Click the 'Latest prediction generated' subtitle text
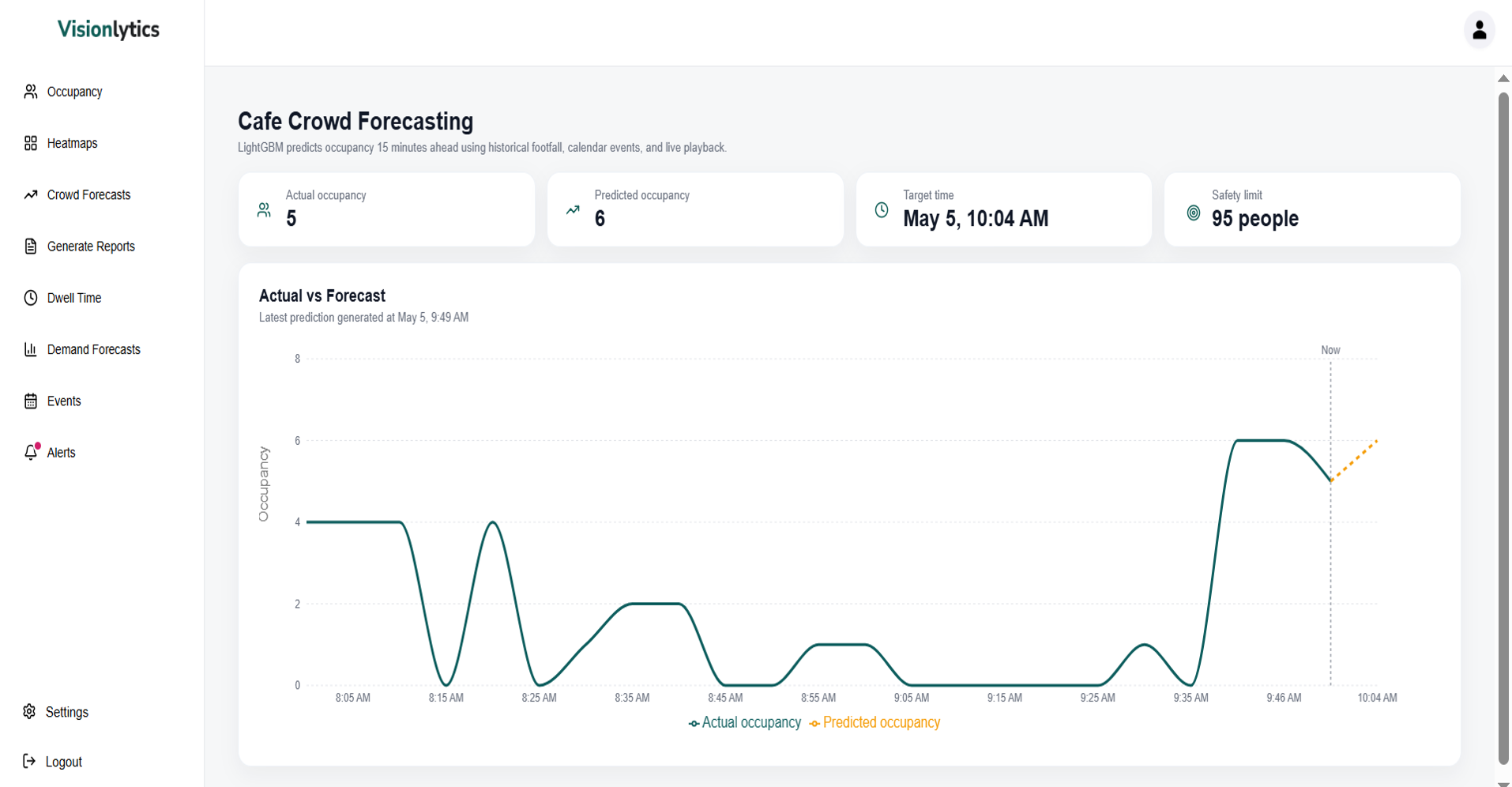The image size is (1512, 787). pos(363,318)
